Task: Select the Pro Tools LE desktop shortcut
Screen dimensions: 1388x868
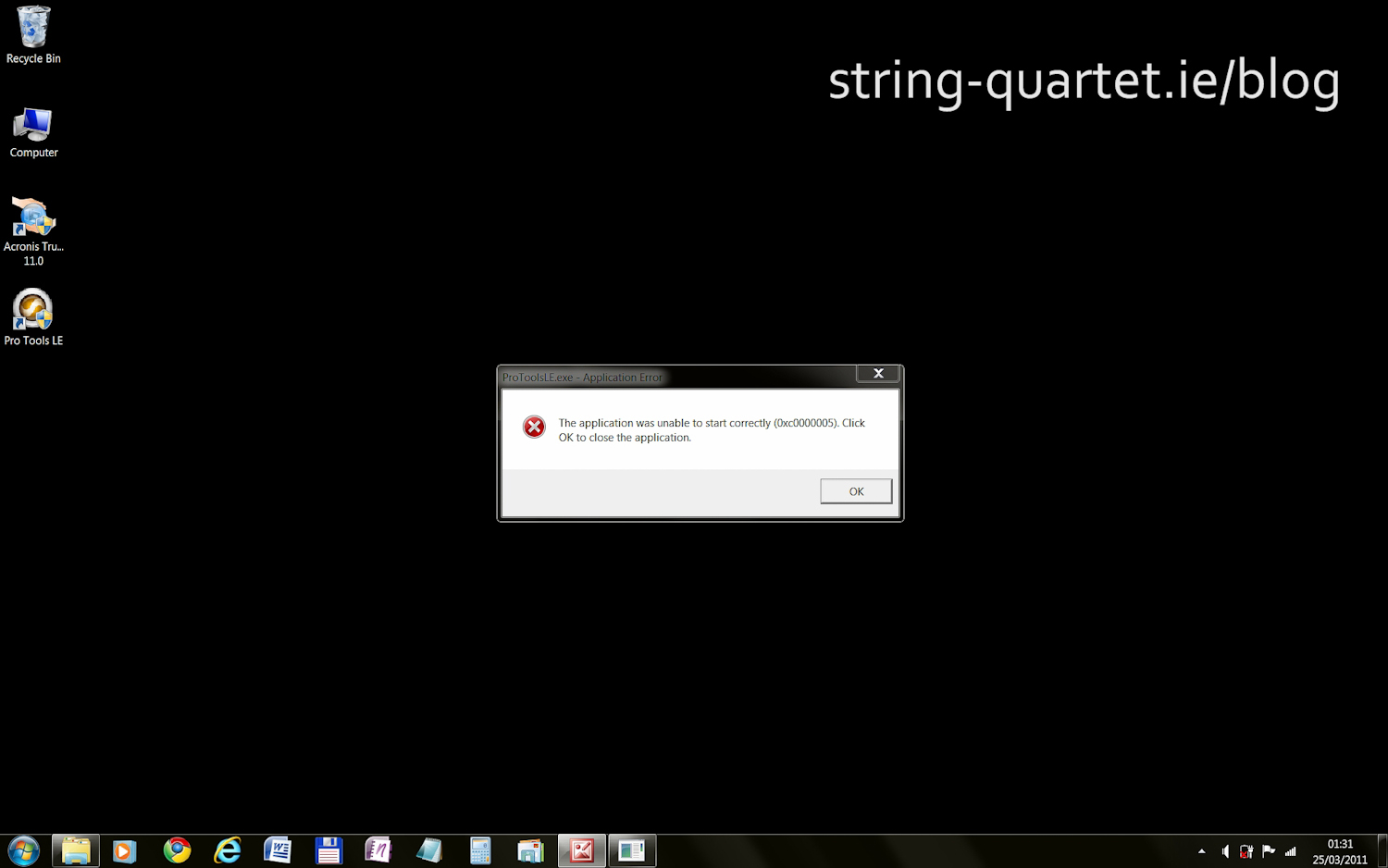Action: [x=33, y=318]
